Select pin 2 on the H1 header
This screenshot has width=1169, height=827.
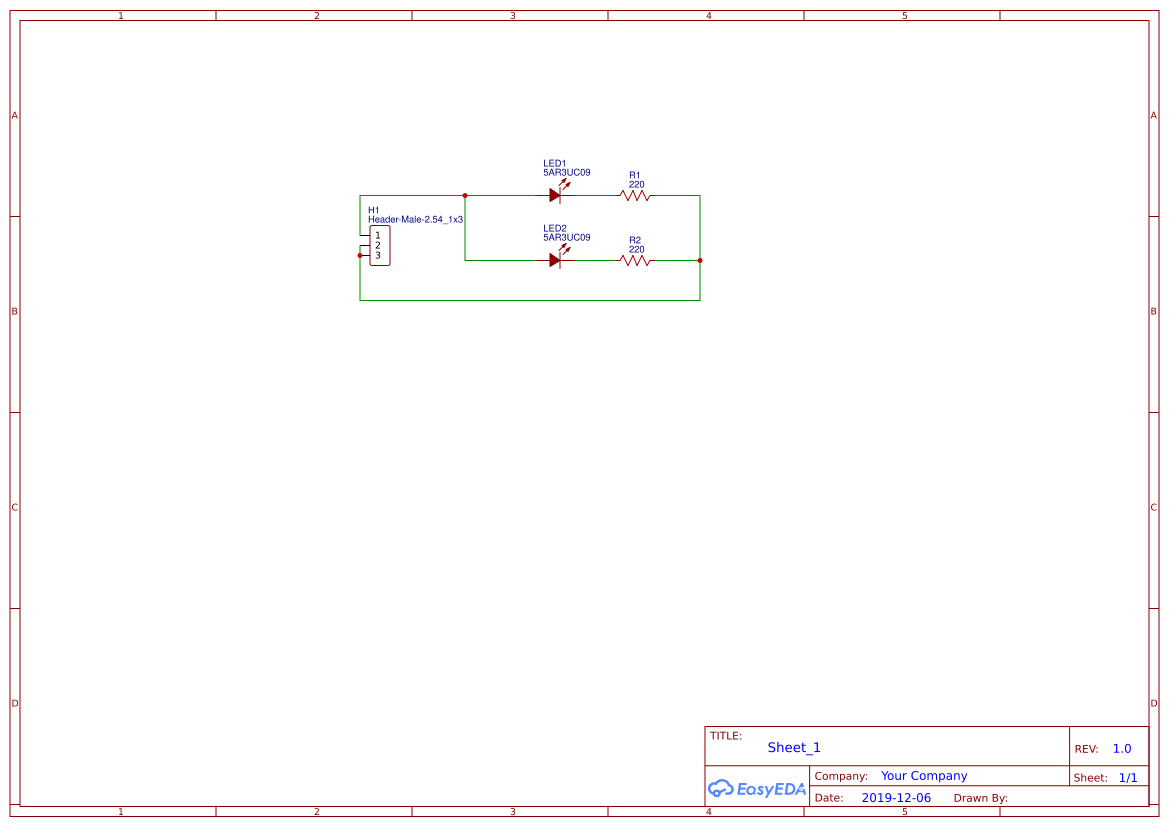click(377, 244)
